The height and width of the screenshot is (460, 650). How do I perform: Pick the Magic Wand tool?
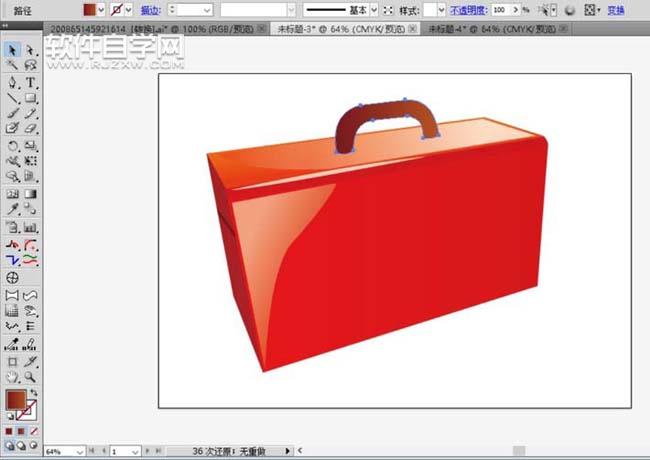pos(13,66)
